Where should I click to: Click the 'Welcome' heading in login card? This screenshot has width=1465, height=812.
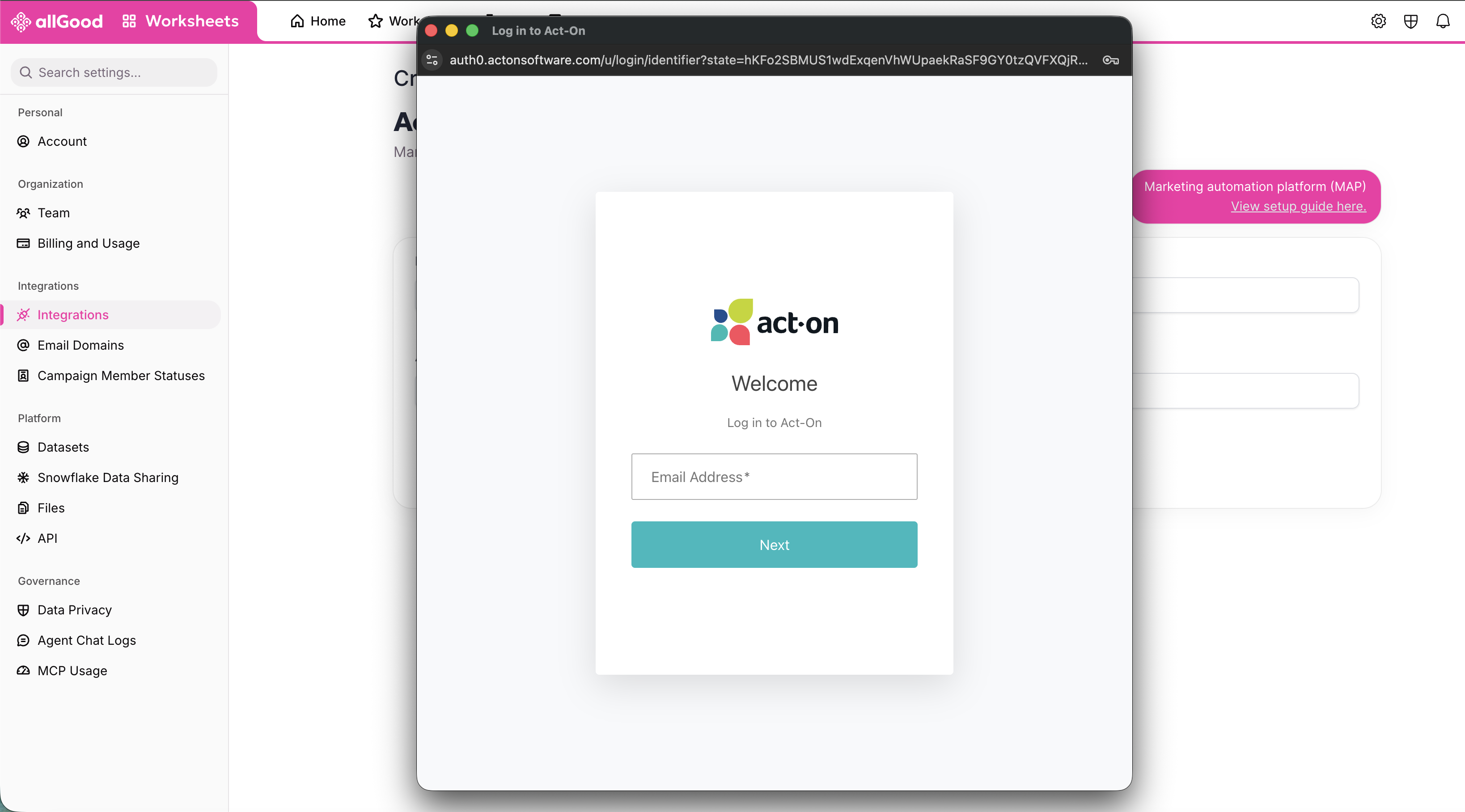click(x=774, y=384)
